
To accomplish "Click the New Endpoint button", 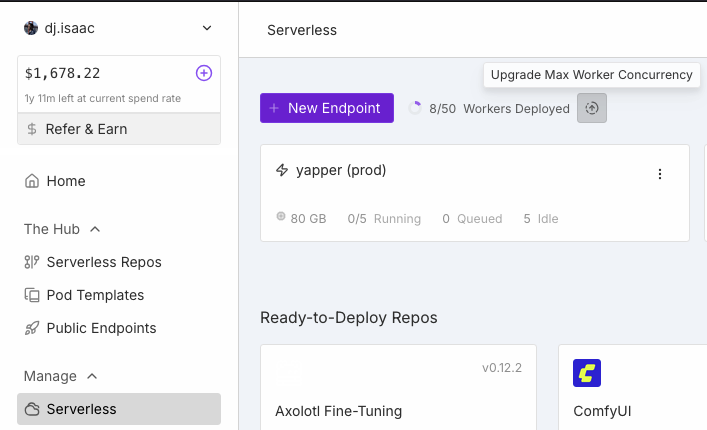I will pyautogui.click(x=326, y=108).
